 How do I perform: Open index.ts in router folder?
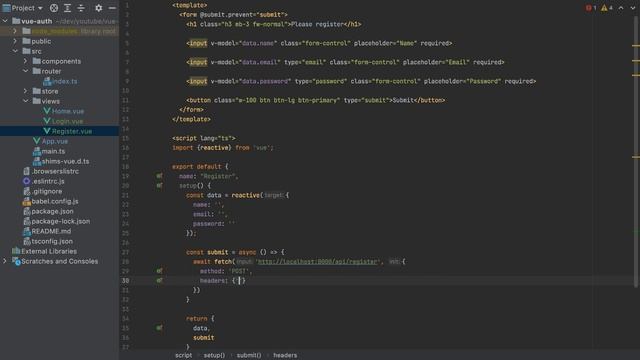tap(64, 81)
